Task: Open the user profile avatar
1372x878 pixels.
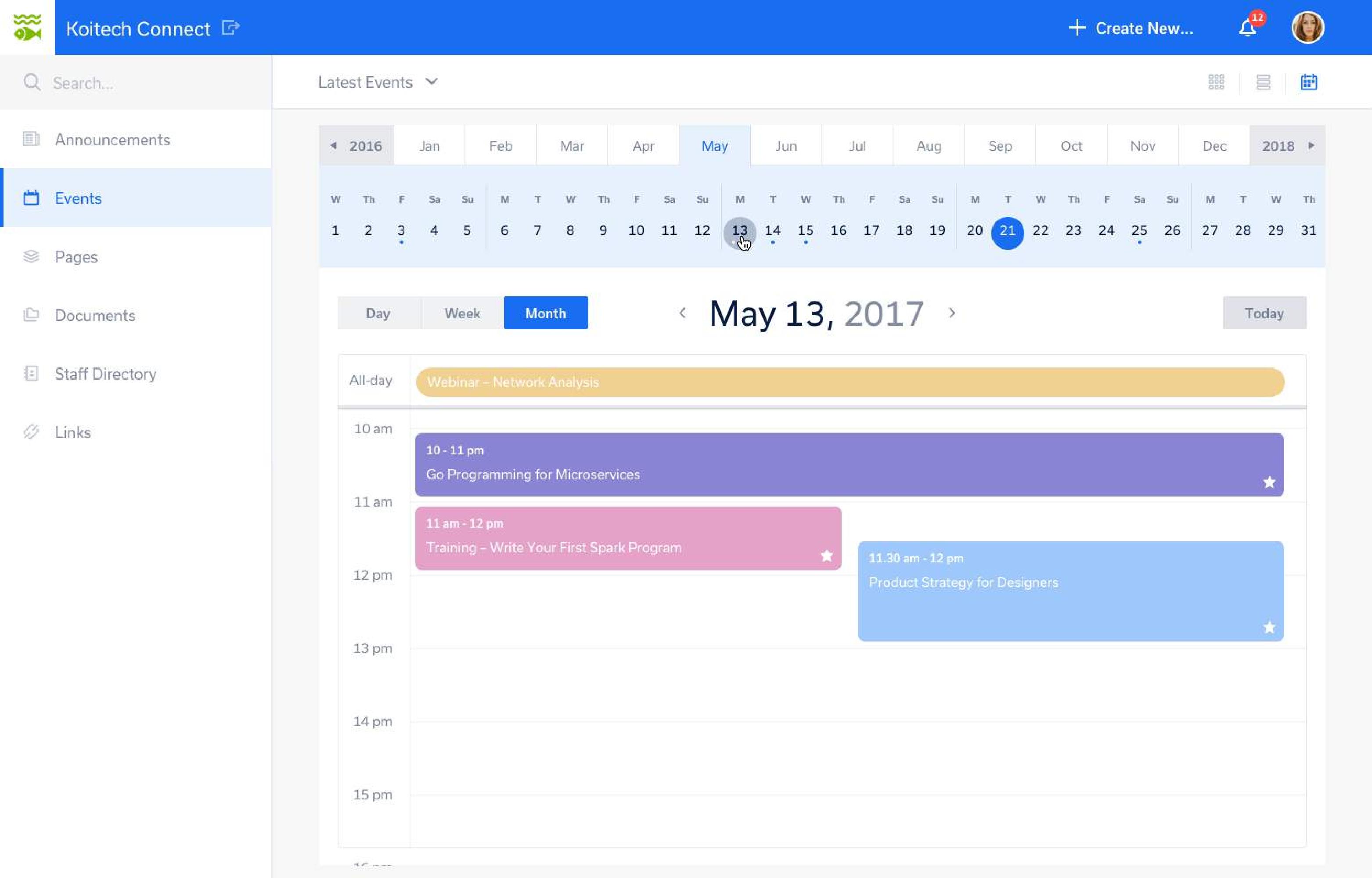Action: (x=1307, y=28)
